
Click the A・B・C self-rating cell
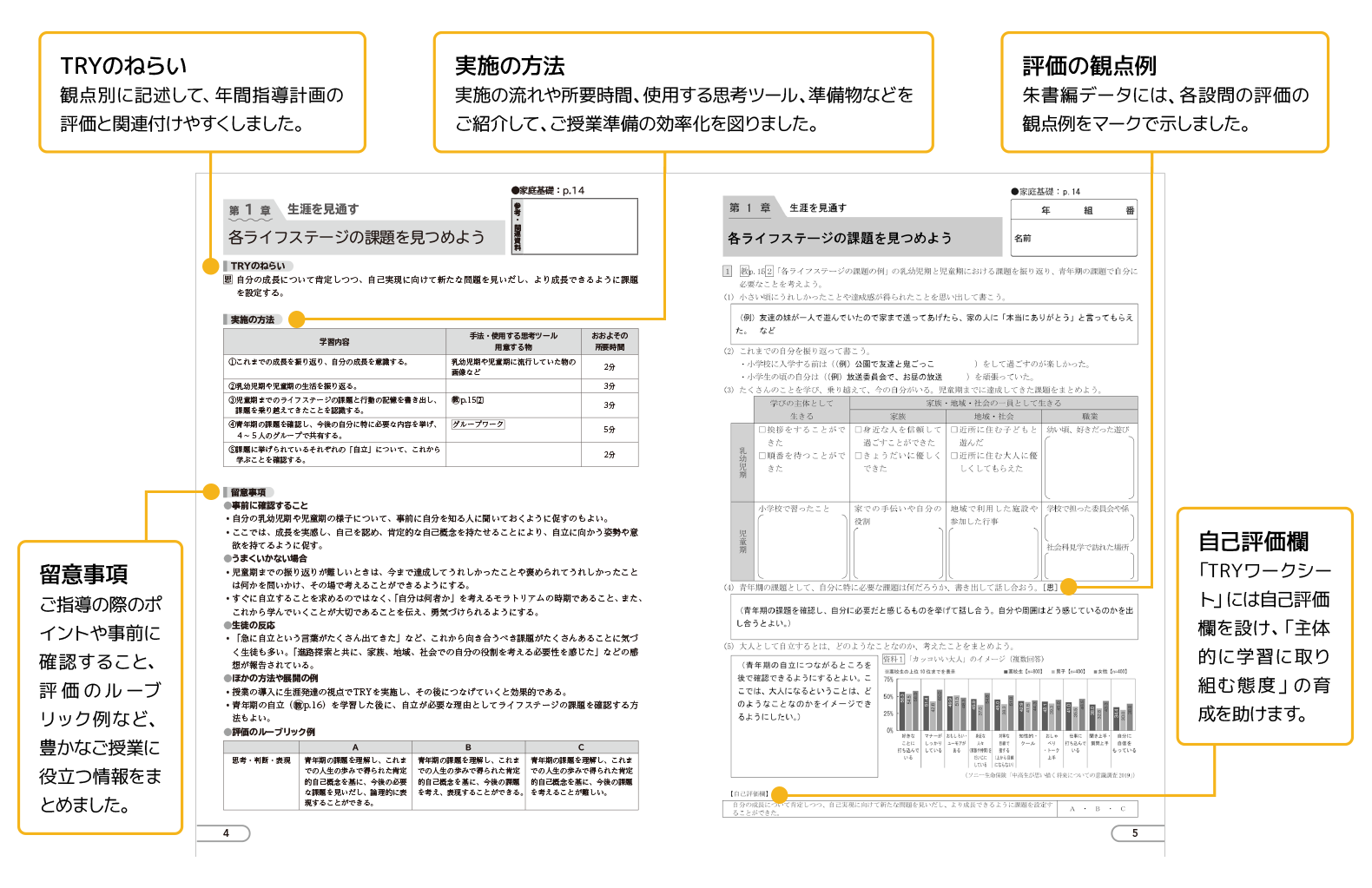tap(1097, 809)
